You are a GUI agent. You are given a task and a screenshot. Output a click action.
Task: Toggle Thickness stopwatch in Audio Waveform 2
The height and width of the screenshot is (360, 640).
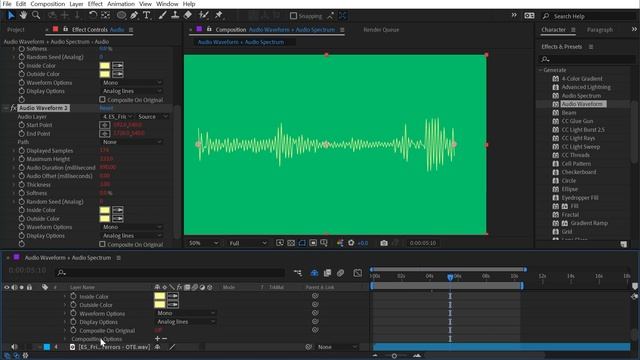[21, 184]
